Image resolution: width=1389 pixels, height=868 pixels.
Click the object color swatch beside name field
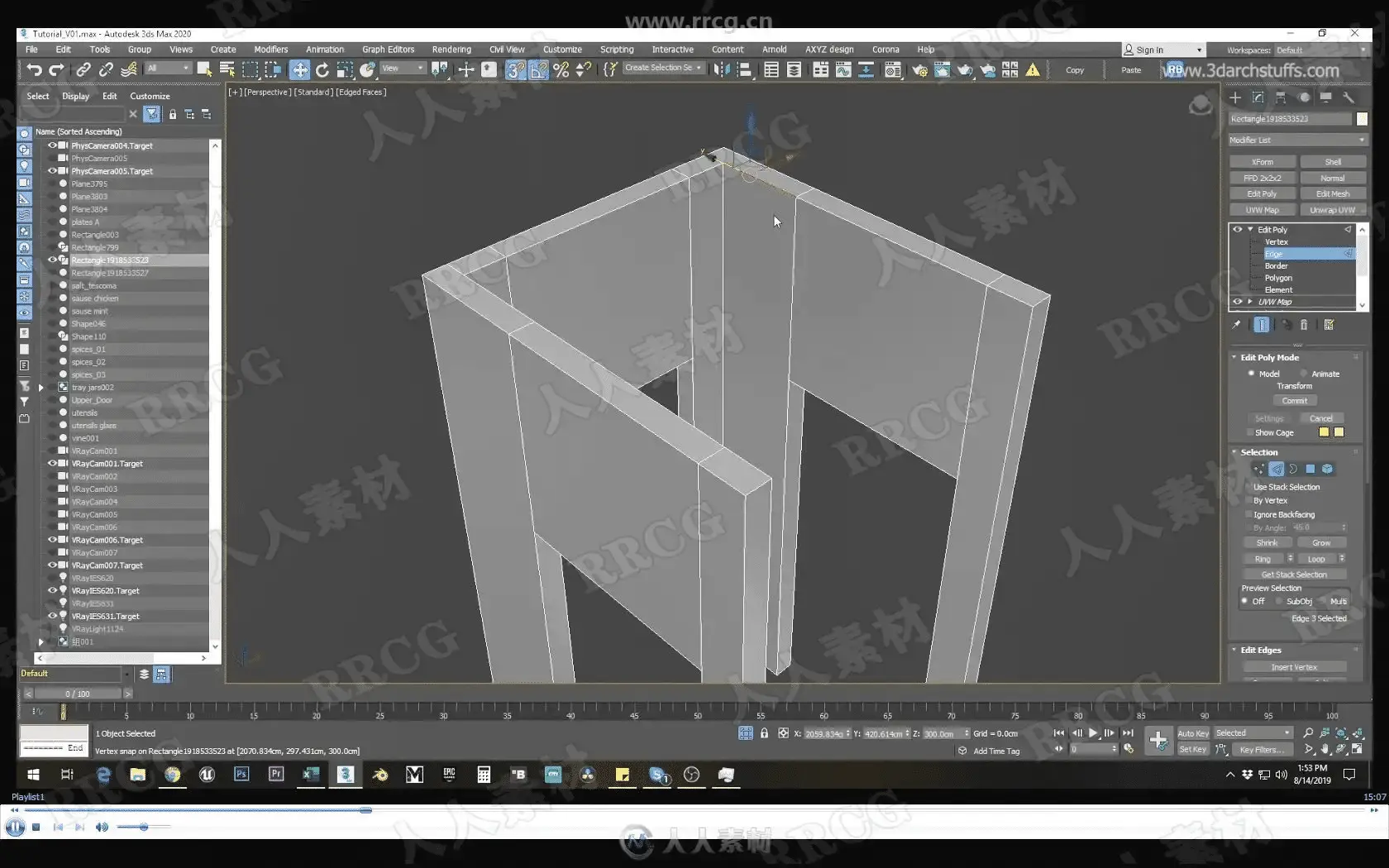[1362, 119]
